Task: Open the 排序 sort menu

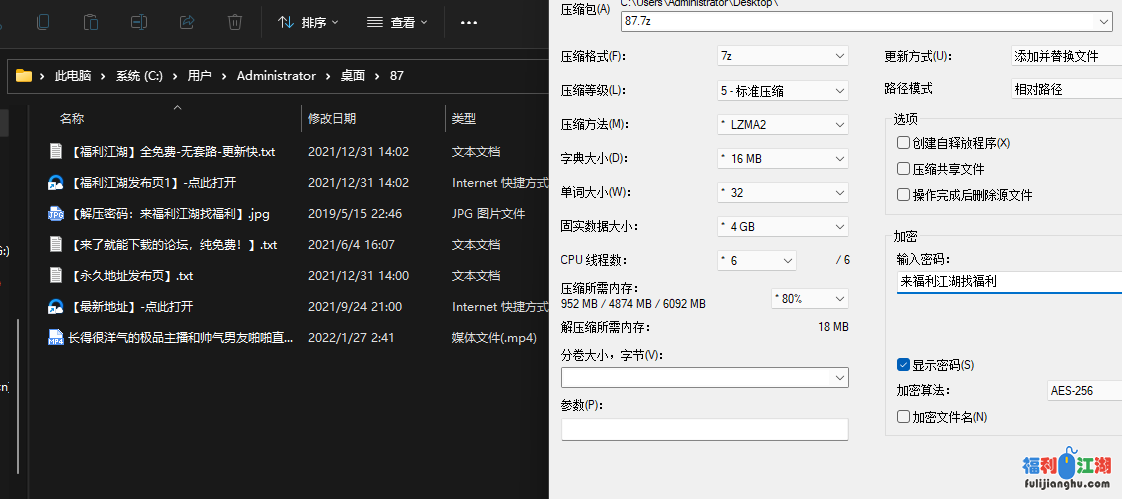Action: click(308, 22)
